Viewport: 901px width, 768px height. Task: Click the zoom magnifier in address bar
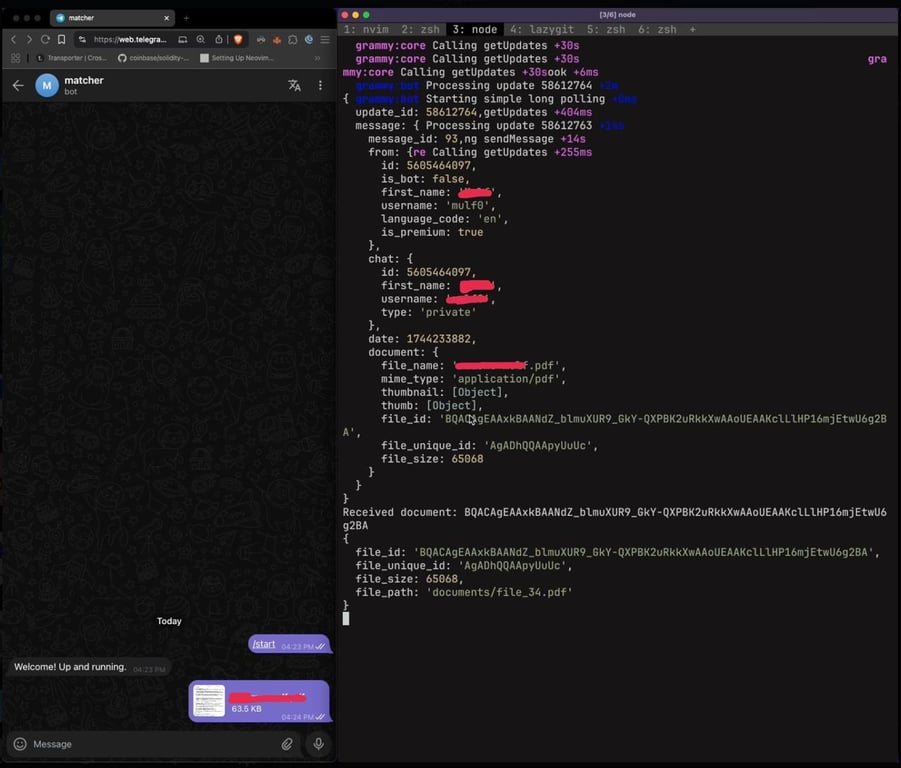pos(201,40)
